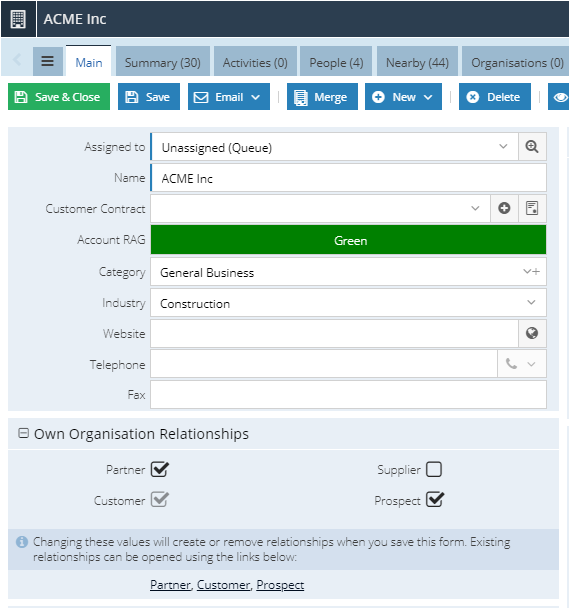Click the green Account RAG indicator
This screenshot has height=608, width=569.
pyautogui.click(x=348, y=240)
